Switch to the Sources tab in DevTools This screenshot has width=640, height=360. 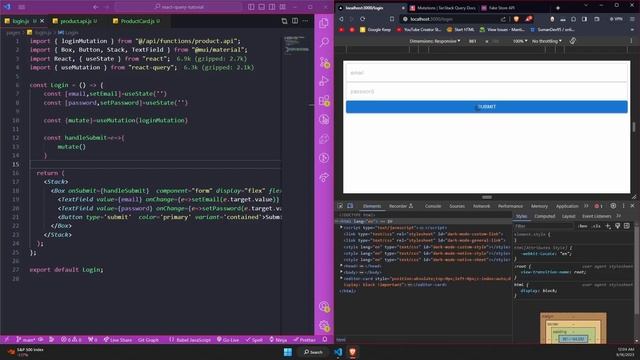click(x=457, y=206)
